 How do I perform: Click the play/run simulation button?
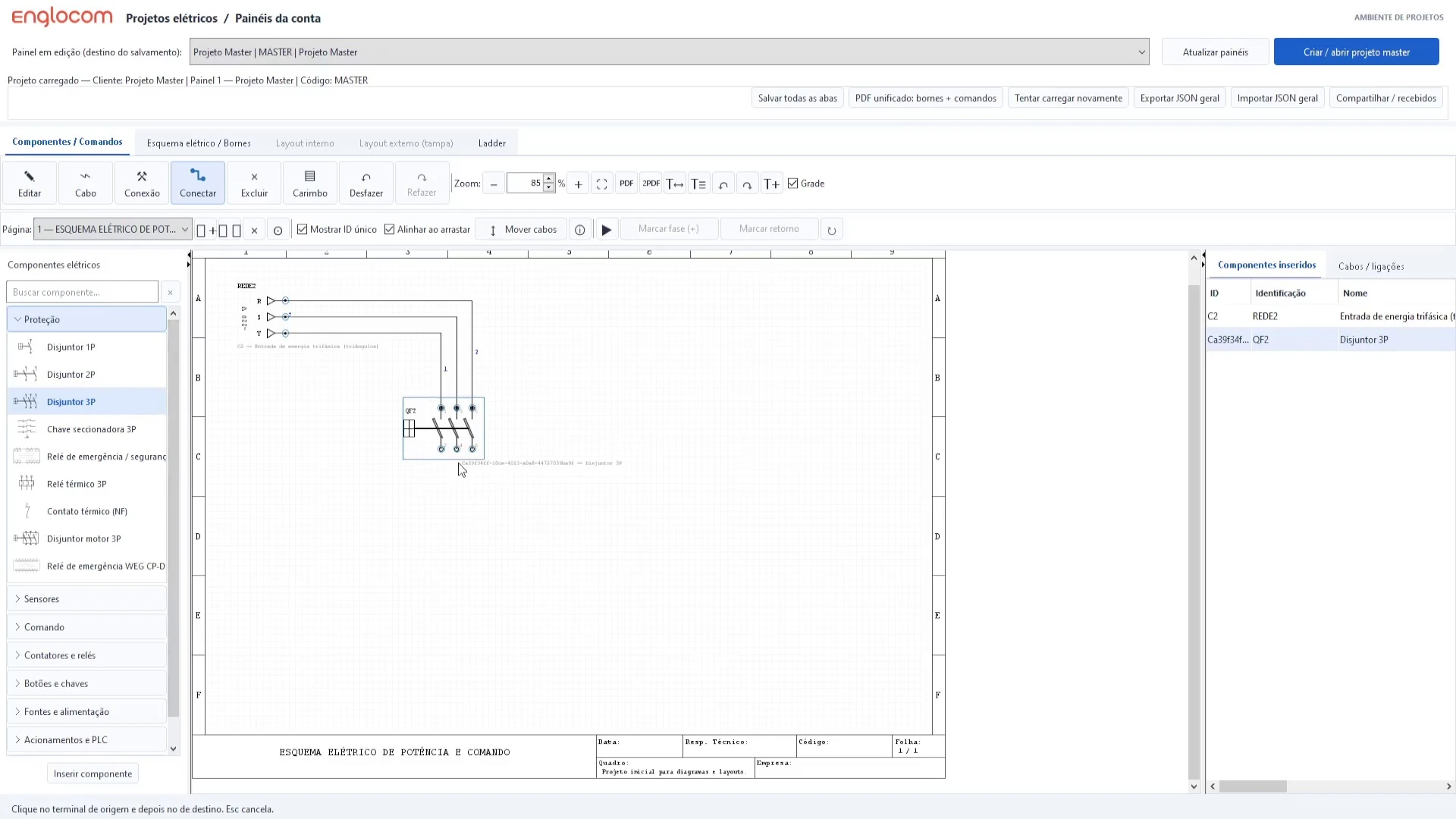click(607, 230)
